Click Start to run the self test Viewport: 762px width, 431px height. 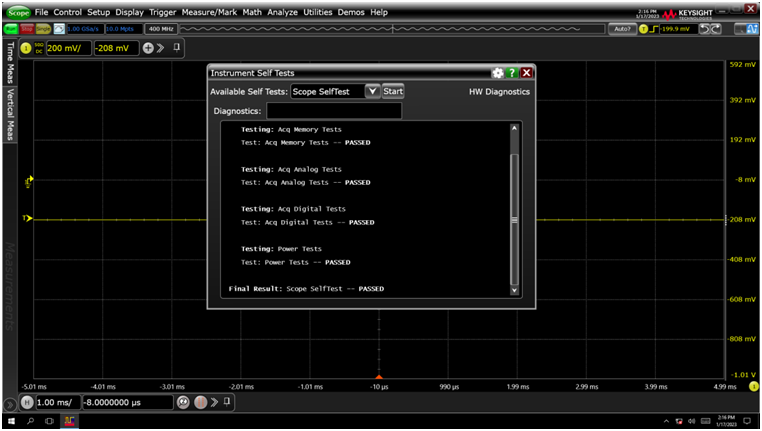coord(393,91)
